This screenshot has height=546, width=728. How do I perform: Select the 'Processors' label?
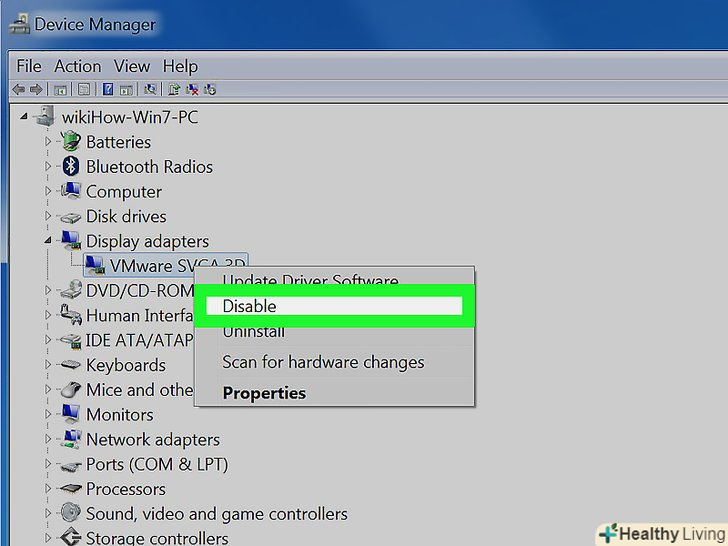126,489
